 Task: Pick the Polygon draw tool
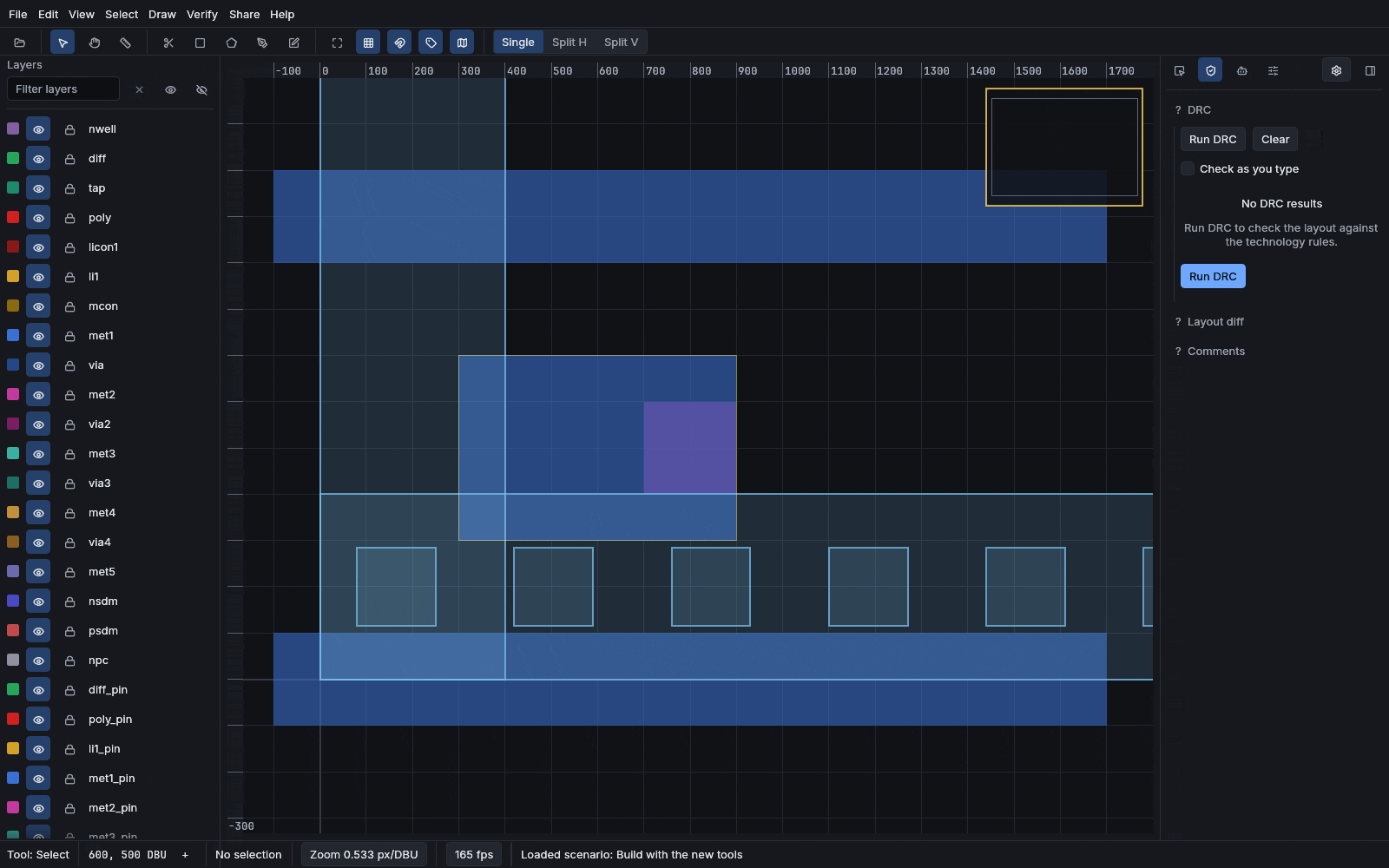pos(231,43)
